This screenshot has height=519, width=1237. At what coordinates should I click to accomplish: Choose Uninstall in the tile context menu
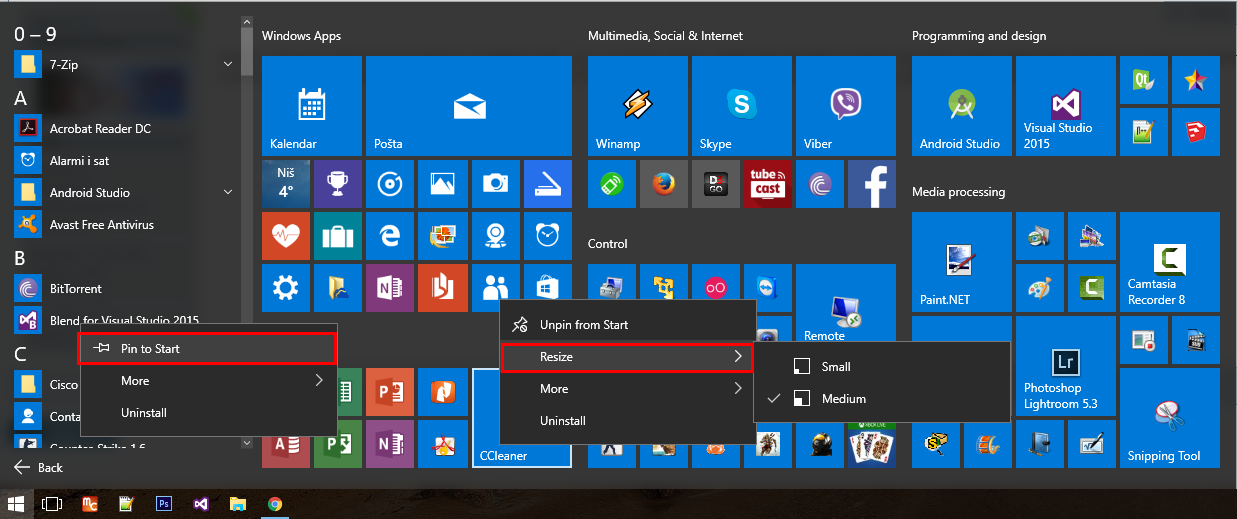(x=627, y=421)
